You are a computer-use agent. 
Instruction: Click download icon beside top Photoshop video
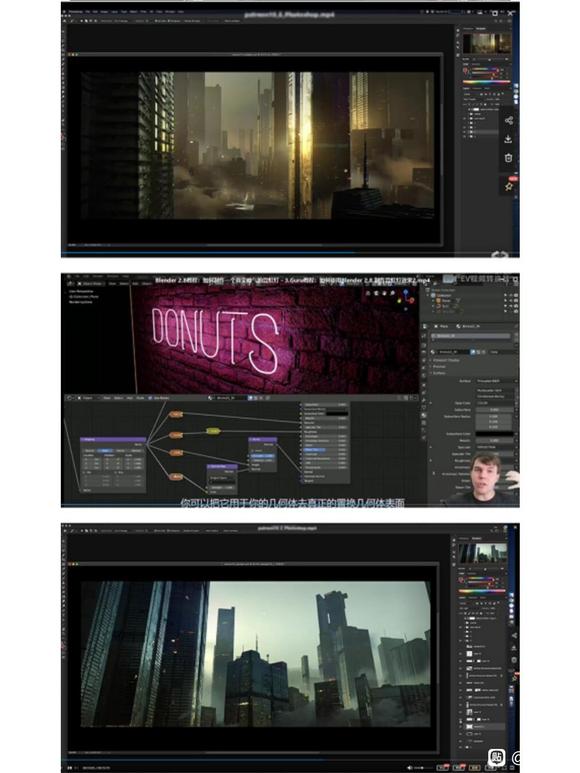[x=508, y=139]
